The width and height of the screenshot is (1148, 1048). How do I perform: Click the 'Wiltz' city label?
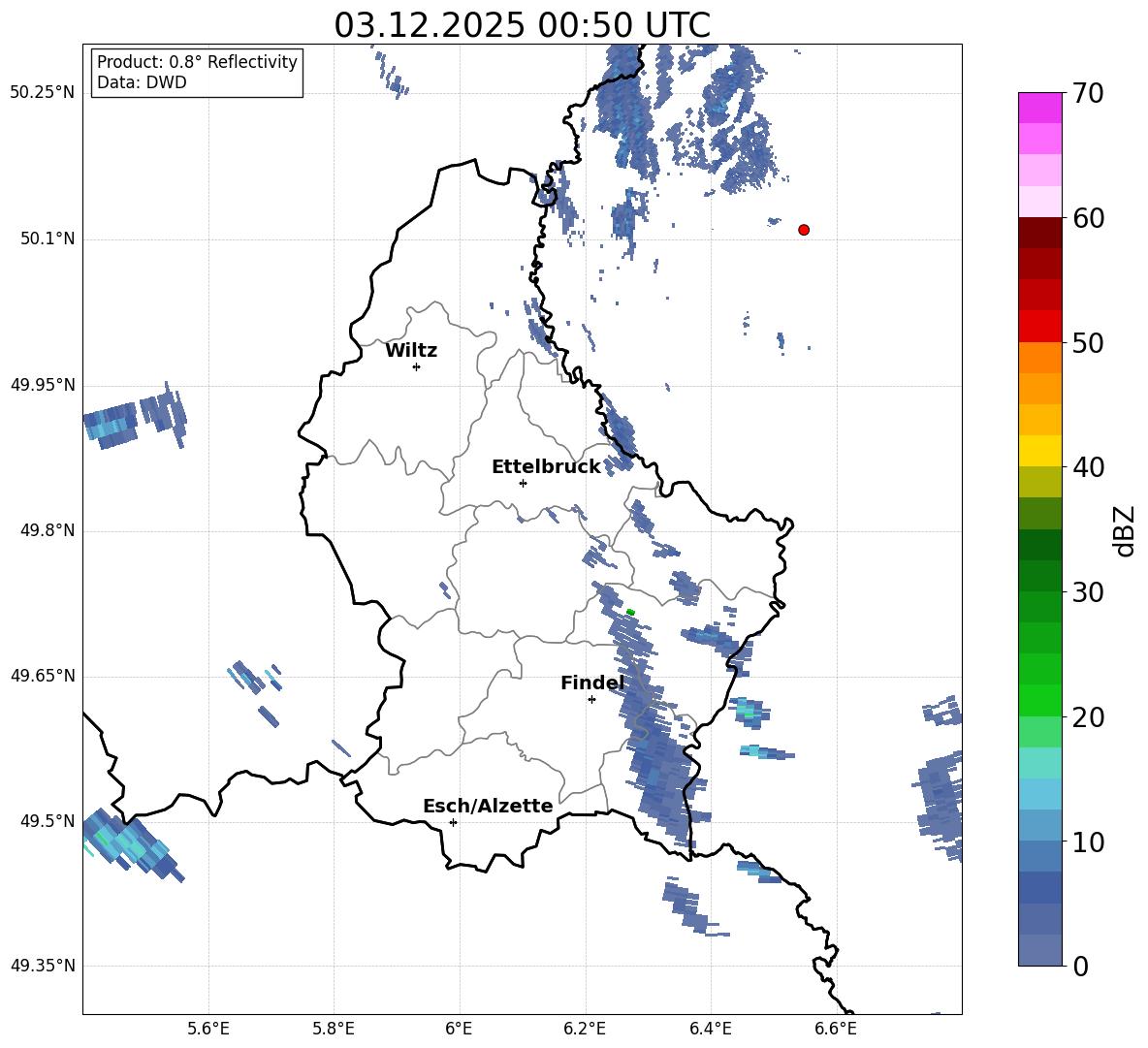[411, 351]
